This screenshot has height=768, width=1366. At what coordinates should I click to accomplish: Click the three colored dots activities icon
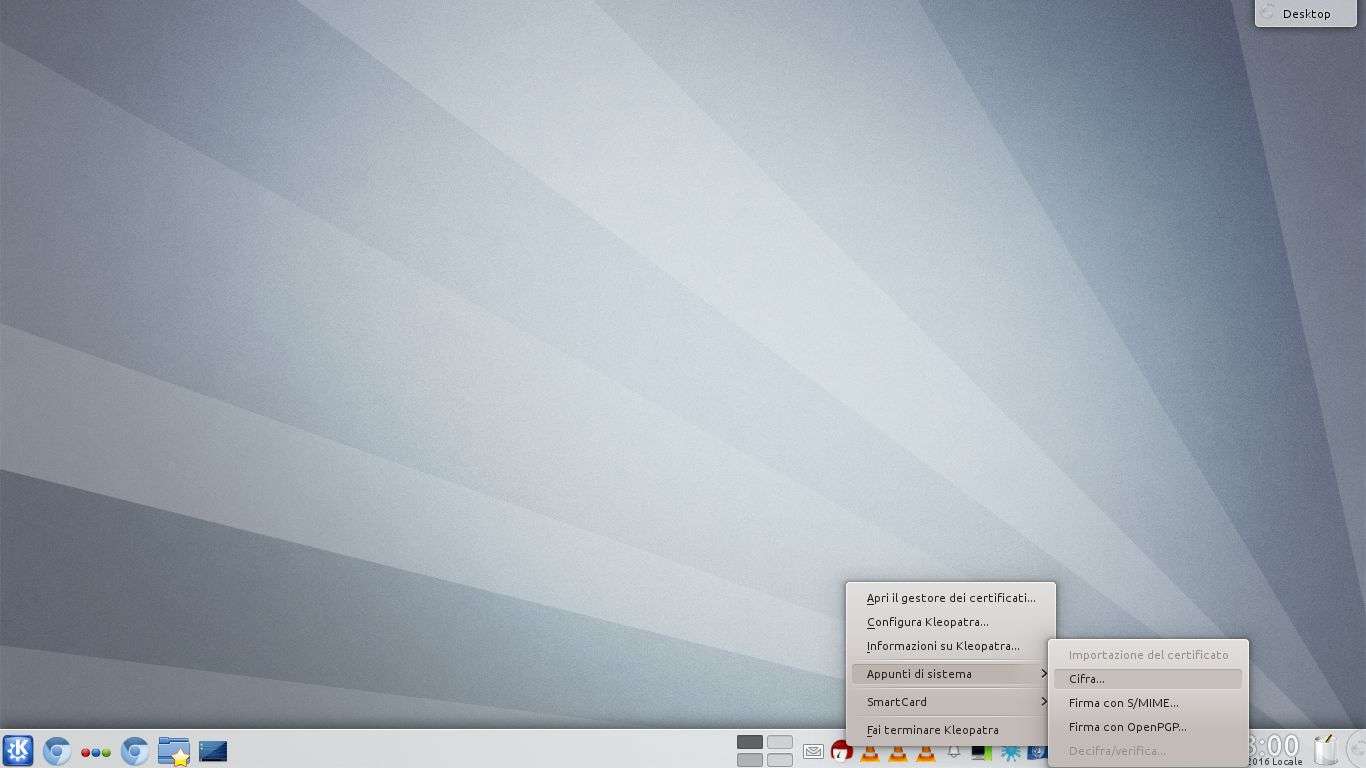(95, 752)
